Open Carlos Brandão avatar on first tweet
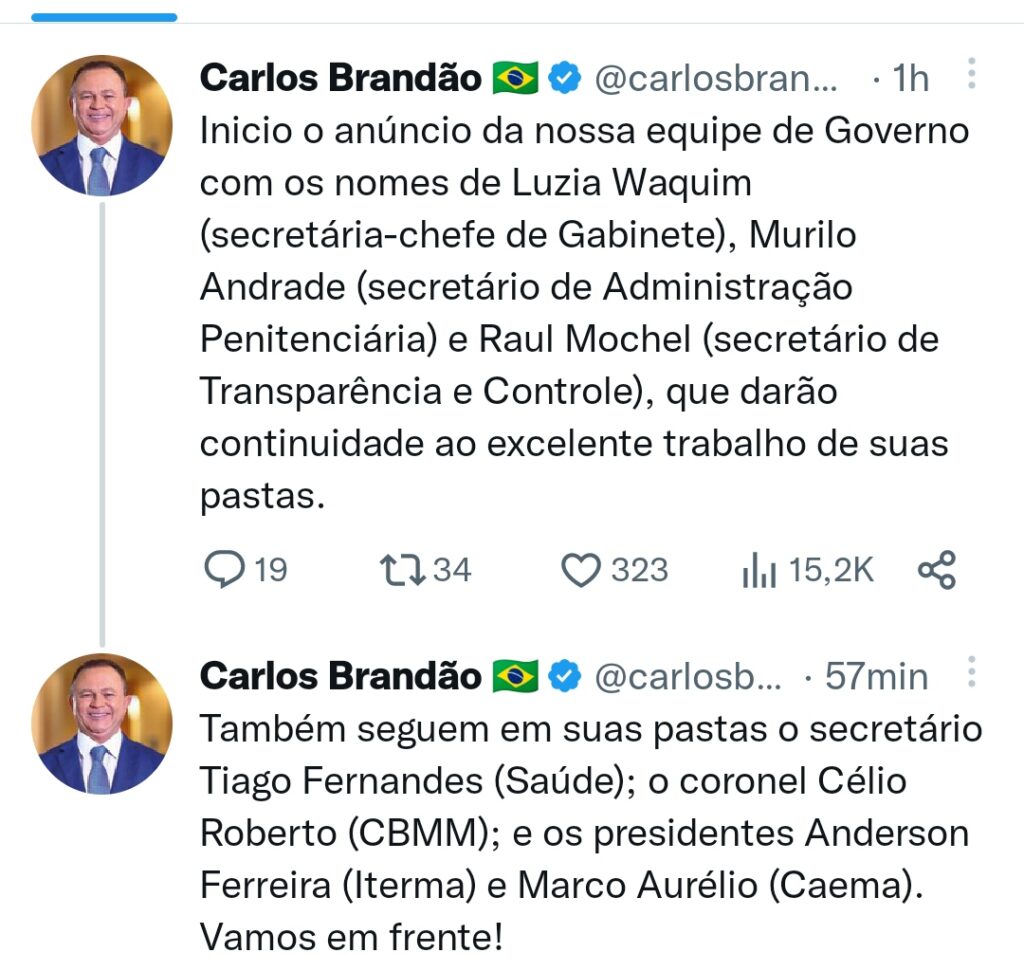The image size is (1024, 971). [x=102, y=125]
